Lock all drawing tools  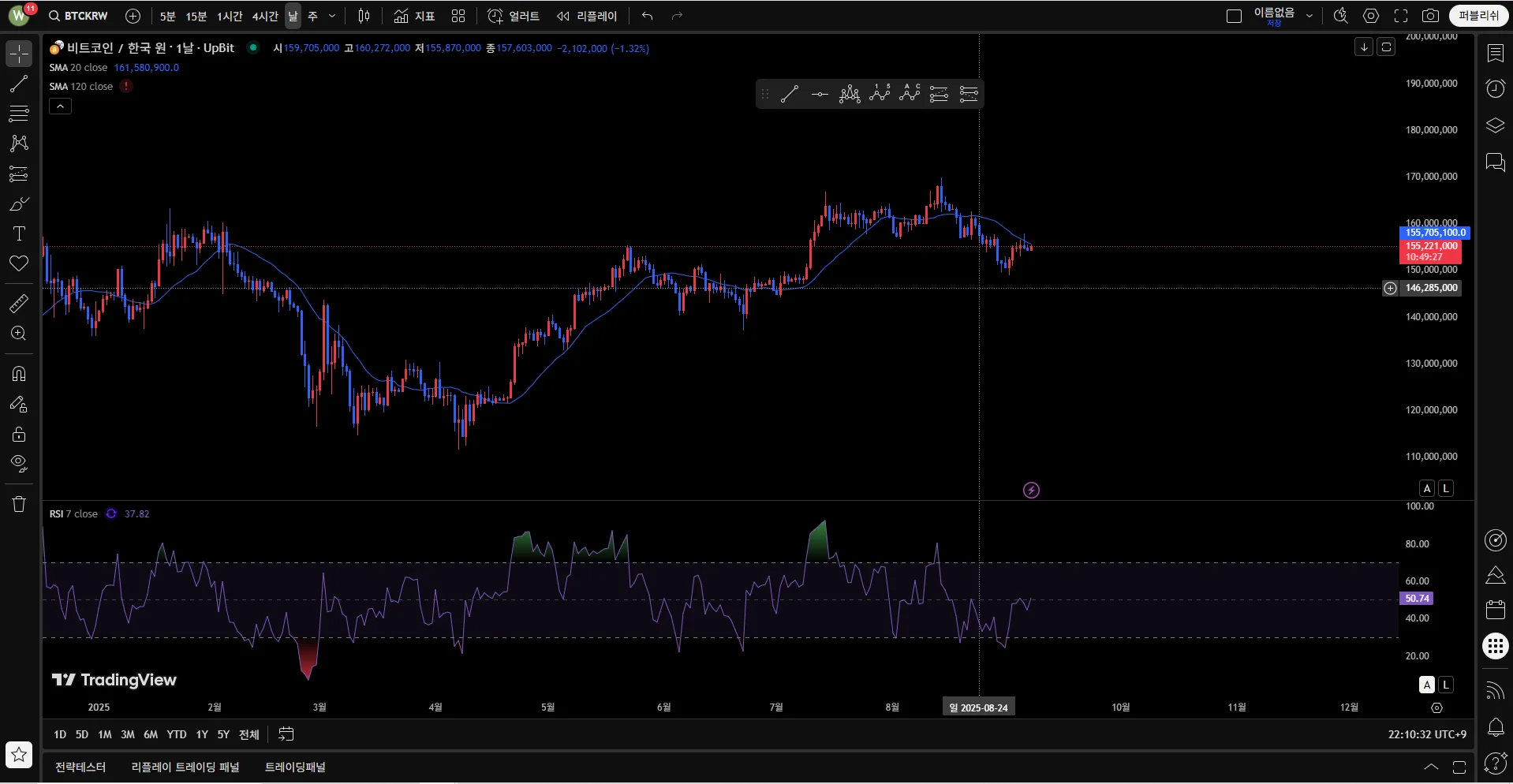click(x=19, y=435)
